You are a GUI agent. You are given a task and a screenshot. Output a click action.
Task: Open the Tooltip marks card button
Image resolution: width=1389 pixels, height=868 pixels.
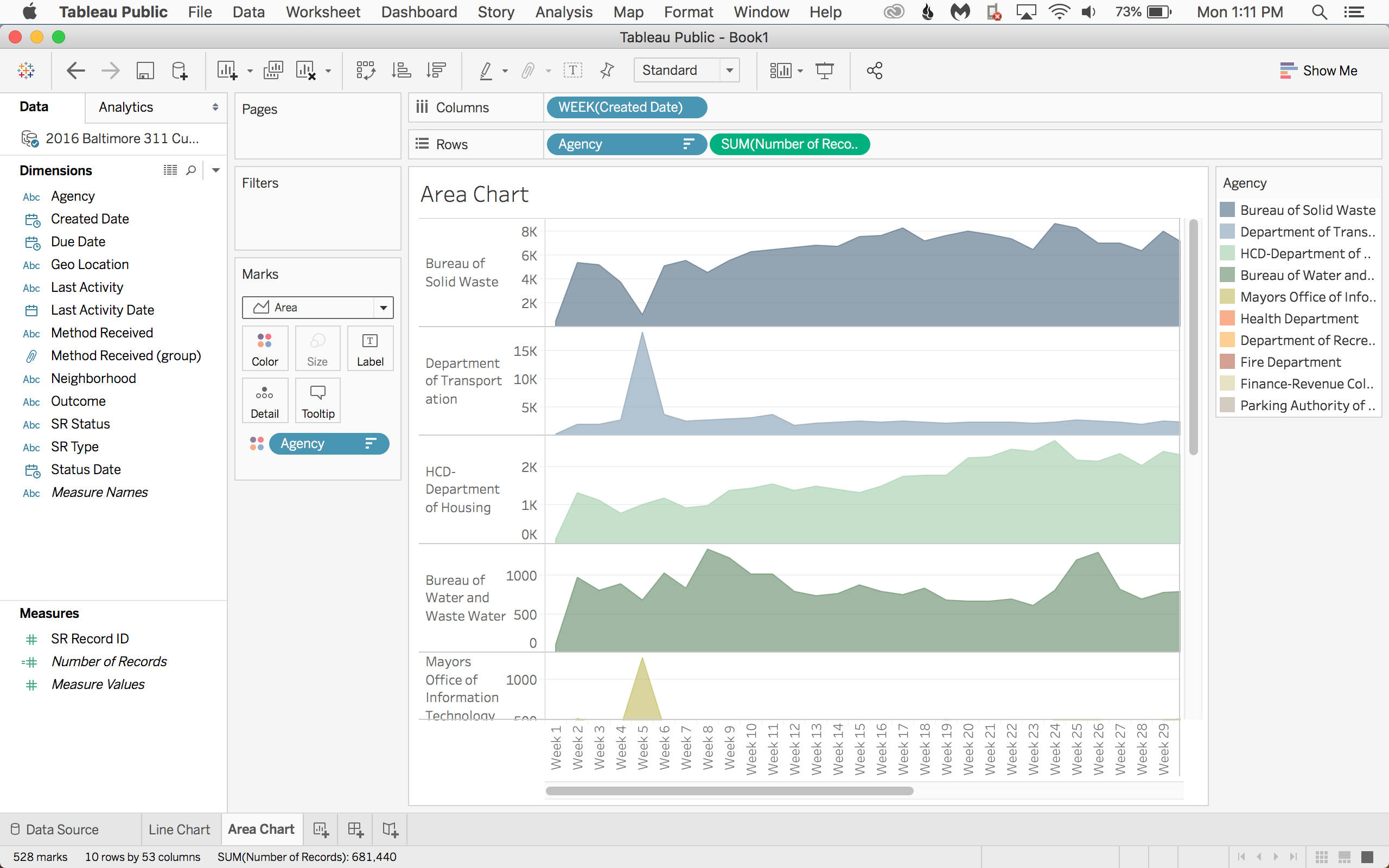pos(318,401)
